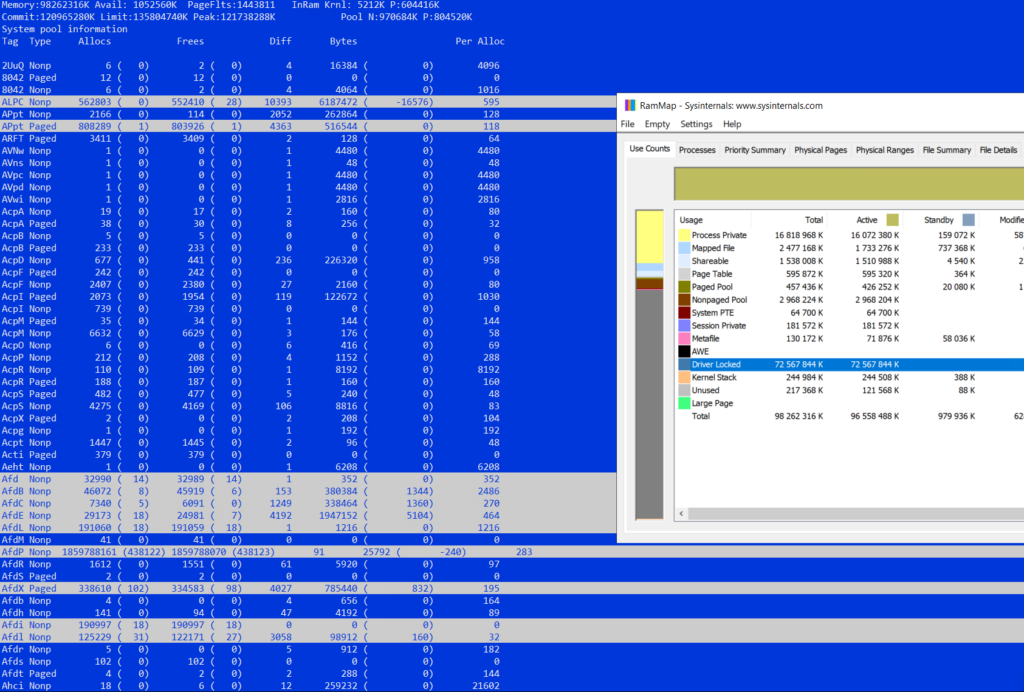Open the Settings menu in RamMap
Image resolution: width=1024 pixels, height=692 pixels.
coord(696,124)
